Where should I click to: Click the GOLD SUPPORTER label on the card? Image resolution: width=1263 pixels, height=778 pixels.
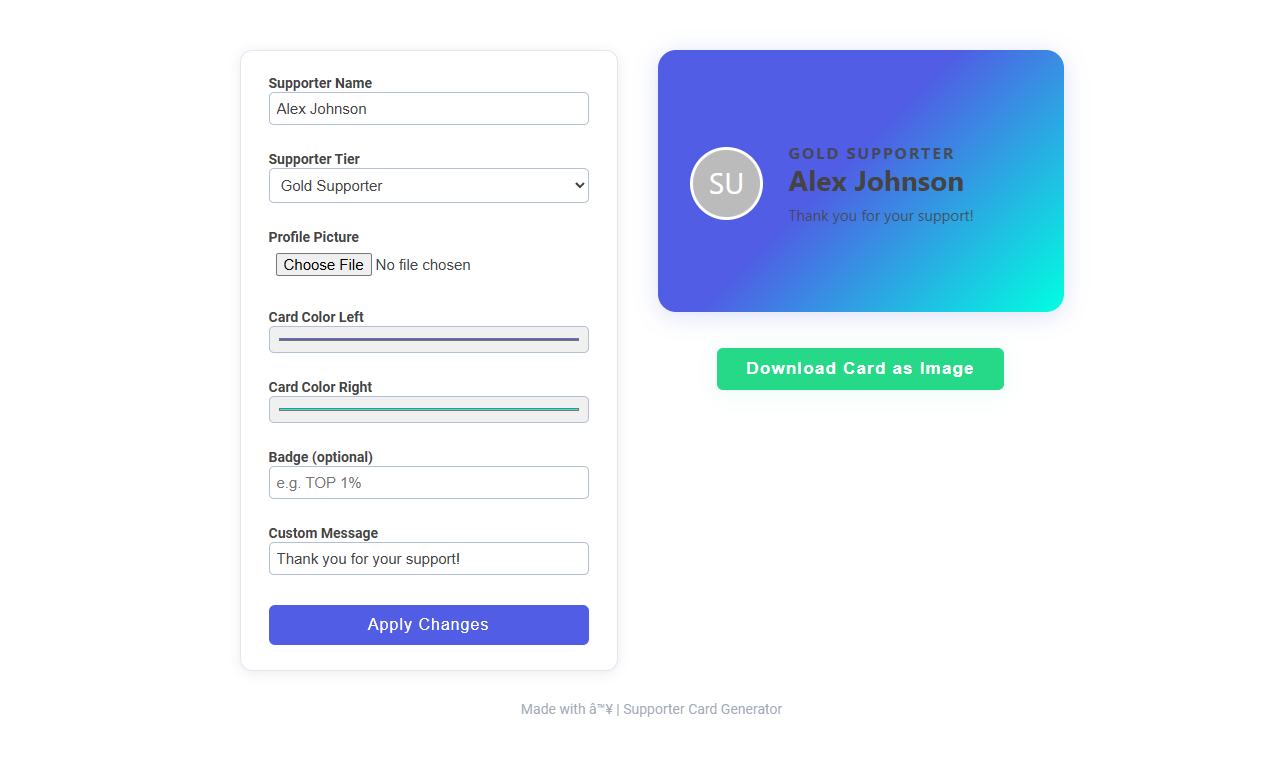click(871, 153)
